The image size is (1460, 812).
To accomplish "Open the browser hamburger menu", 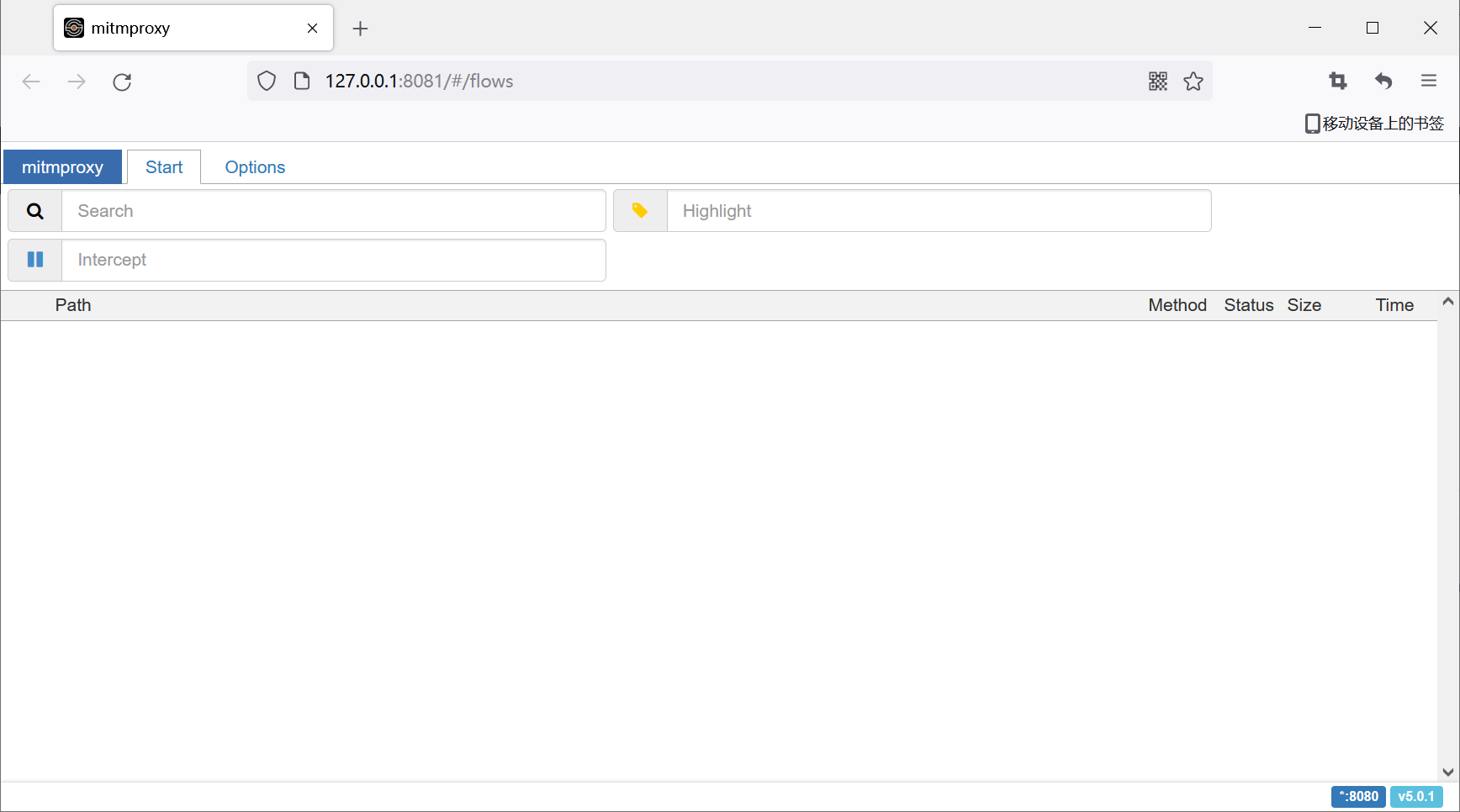I will (x=1429, y=82).
